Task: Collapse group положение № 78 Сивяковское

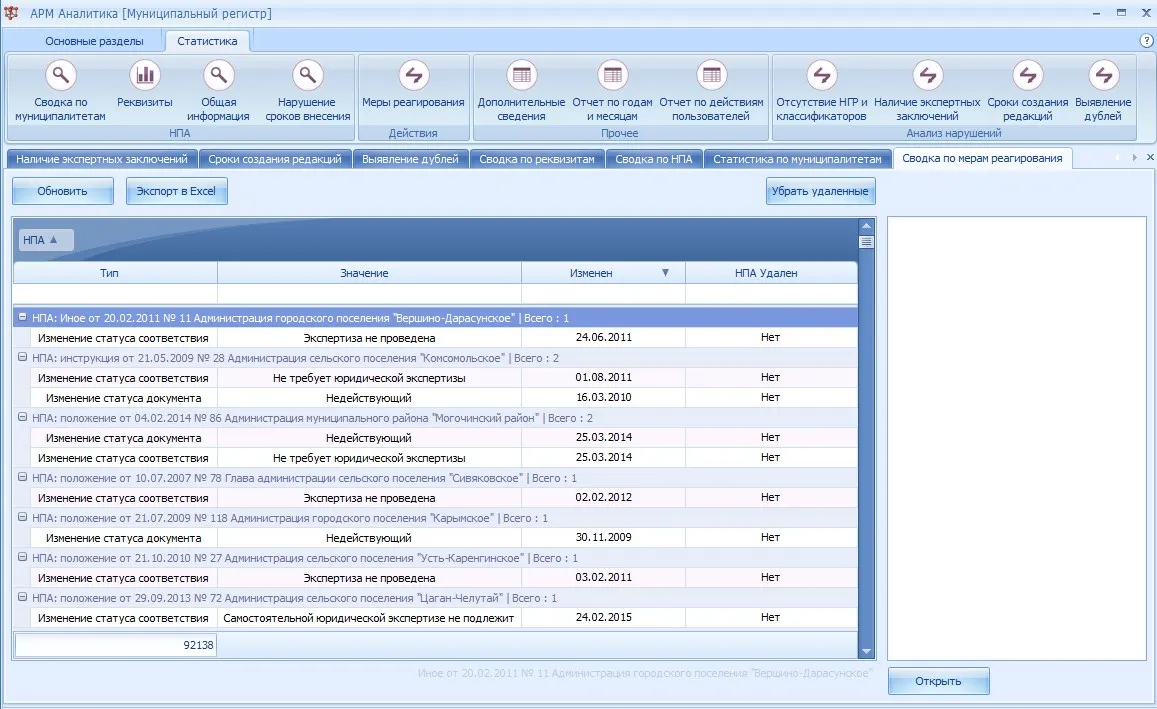Action: [22, 477]
